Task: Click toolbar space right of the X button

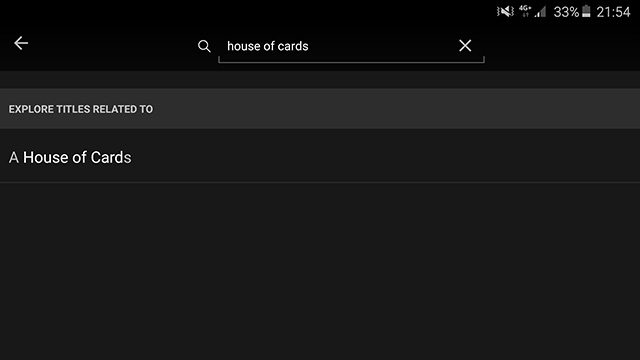Action: point(561,46)
